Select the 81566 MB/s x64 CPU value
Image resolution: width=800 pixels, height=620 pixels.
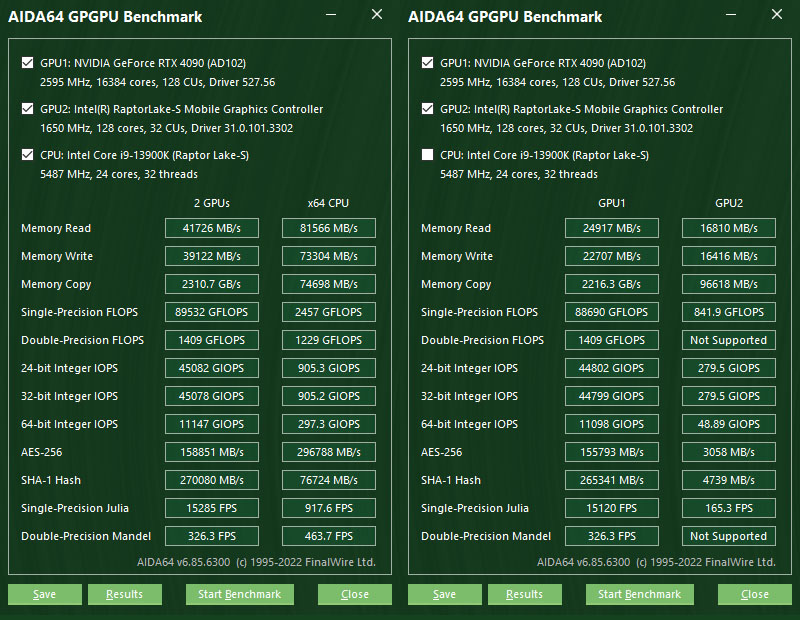tap(329, 228)
